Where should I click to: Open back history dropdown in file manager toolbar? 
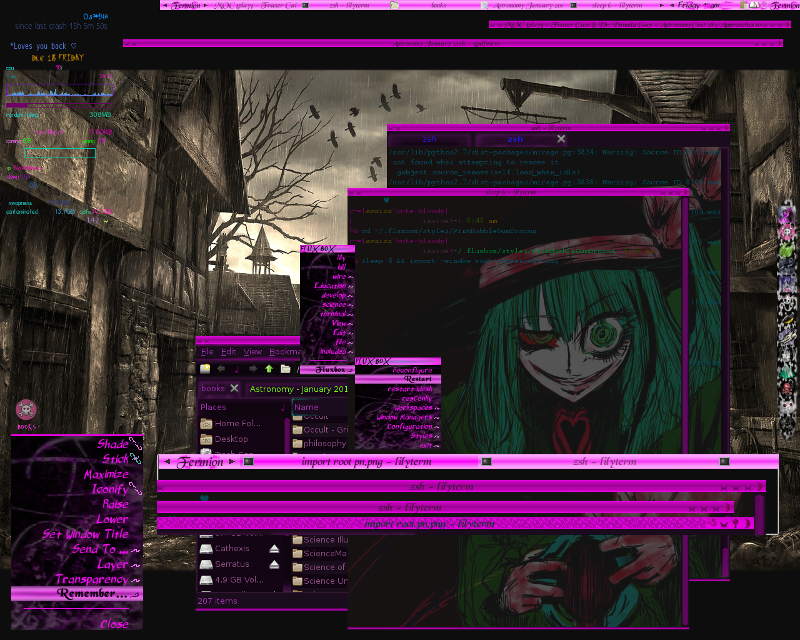click(237, 368)
